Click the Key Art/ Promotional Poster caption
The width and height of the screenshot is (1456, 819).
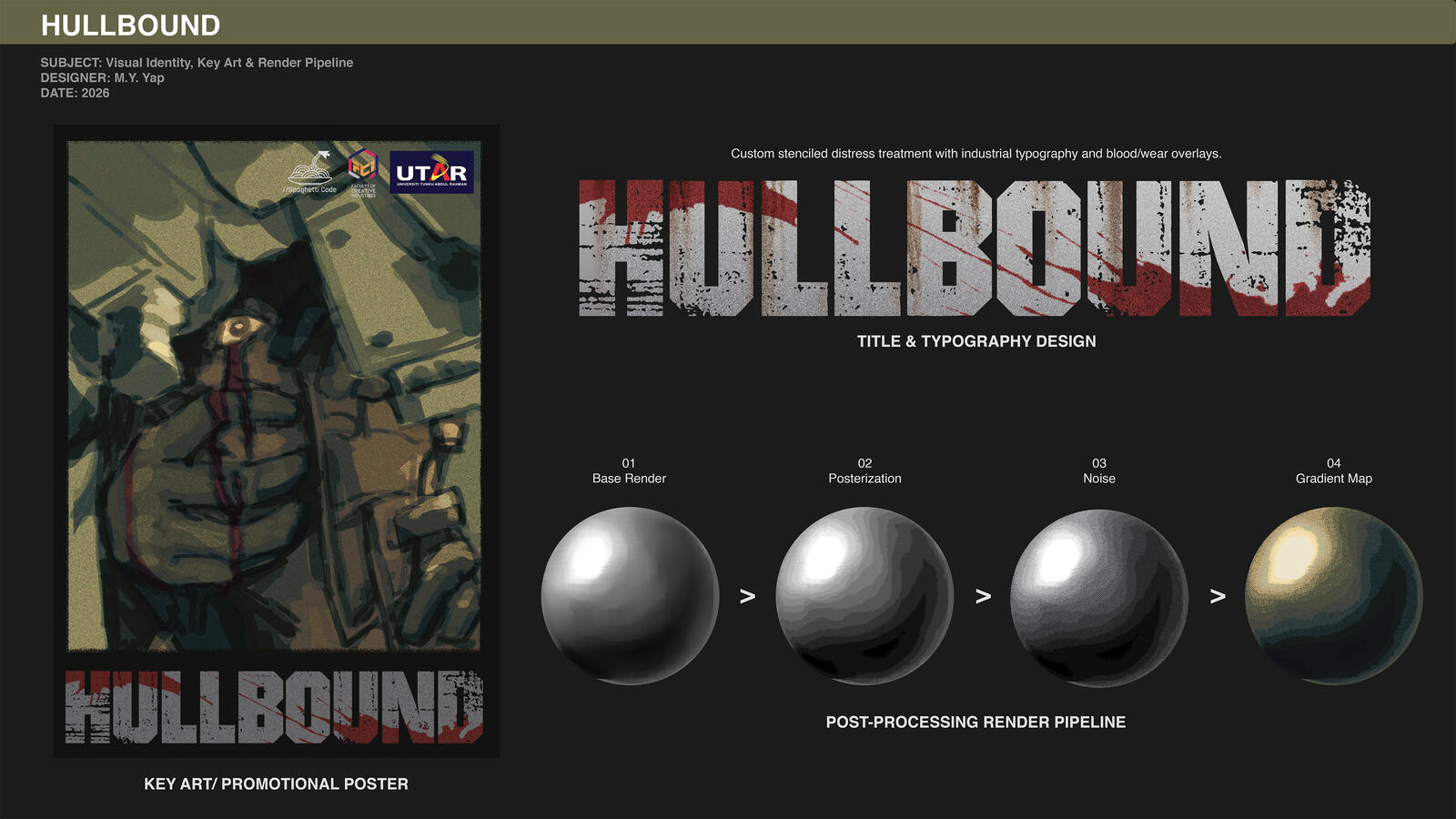(276, 784)
